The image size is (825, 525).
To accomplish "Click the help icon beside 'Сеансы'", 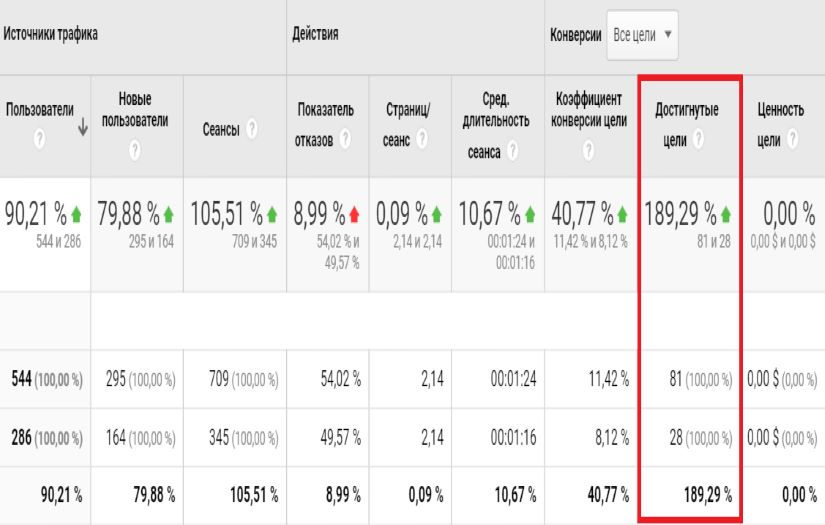I will pos(252,128).
